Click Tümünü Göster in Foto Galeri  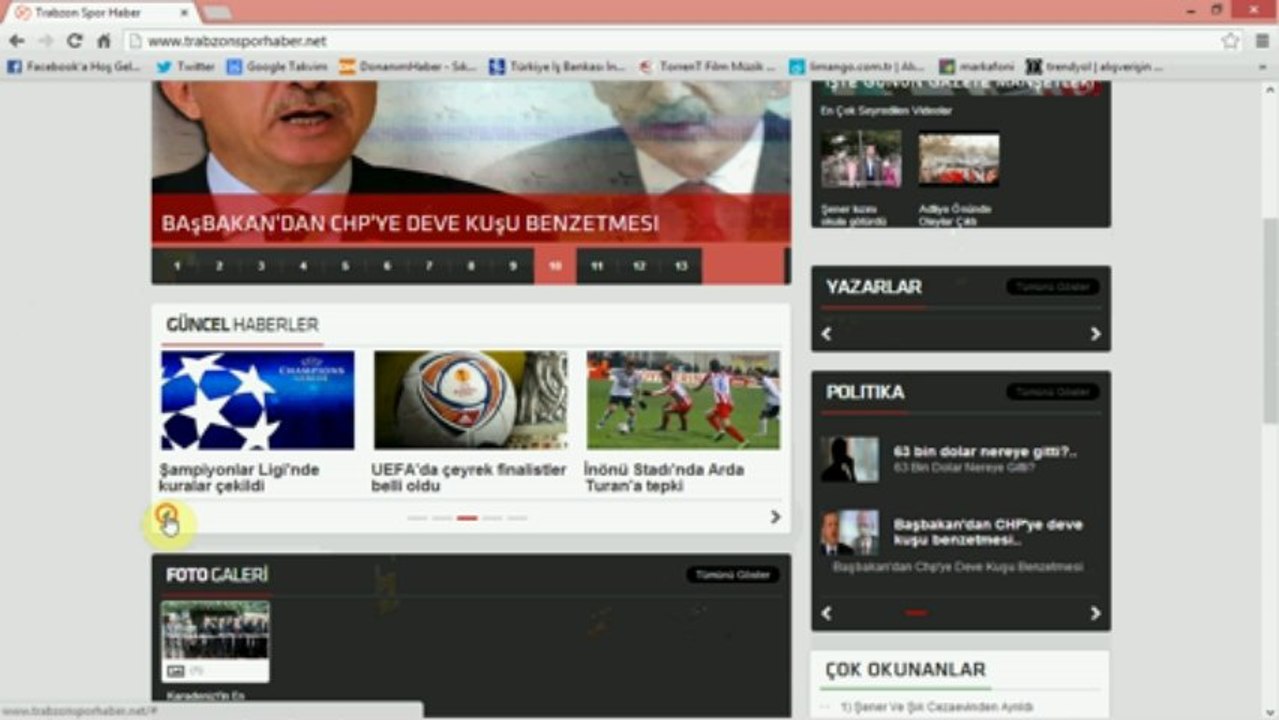(733, 575)
